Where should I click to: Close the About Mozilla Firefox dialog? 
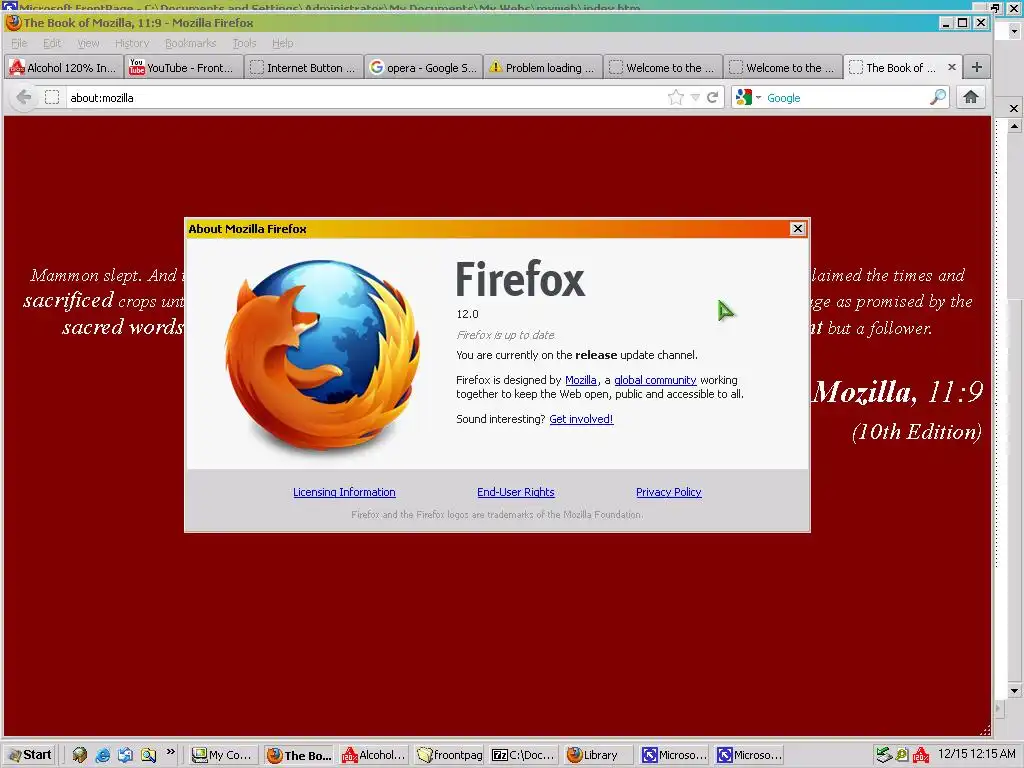click(797, 229)
